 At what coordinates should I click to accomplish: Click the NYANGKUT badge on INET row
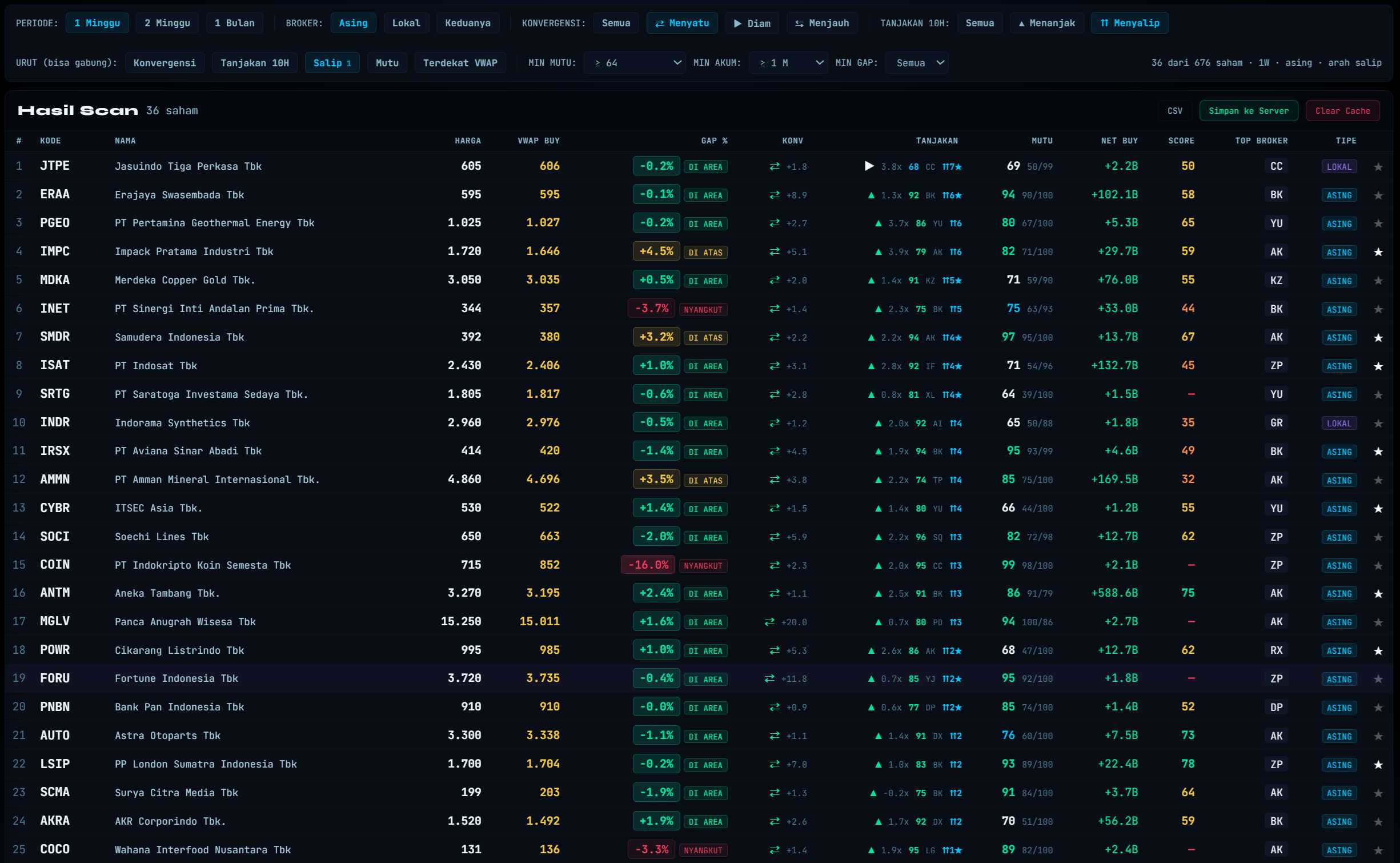(x=703, y=309)
